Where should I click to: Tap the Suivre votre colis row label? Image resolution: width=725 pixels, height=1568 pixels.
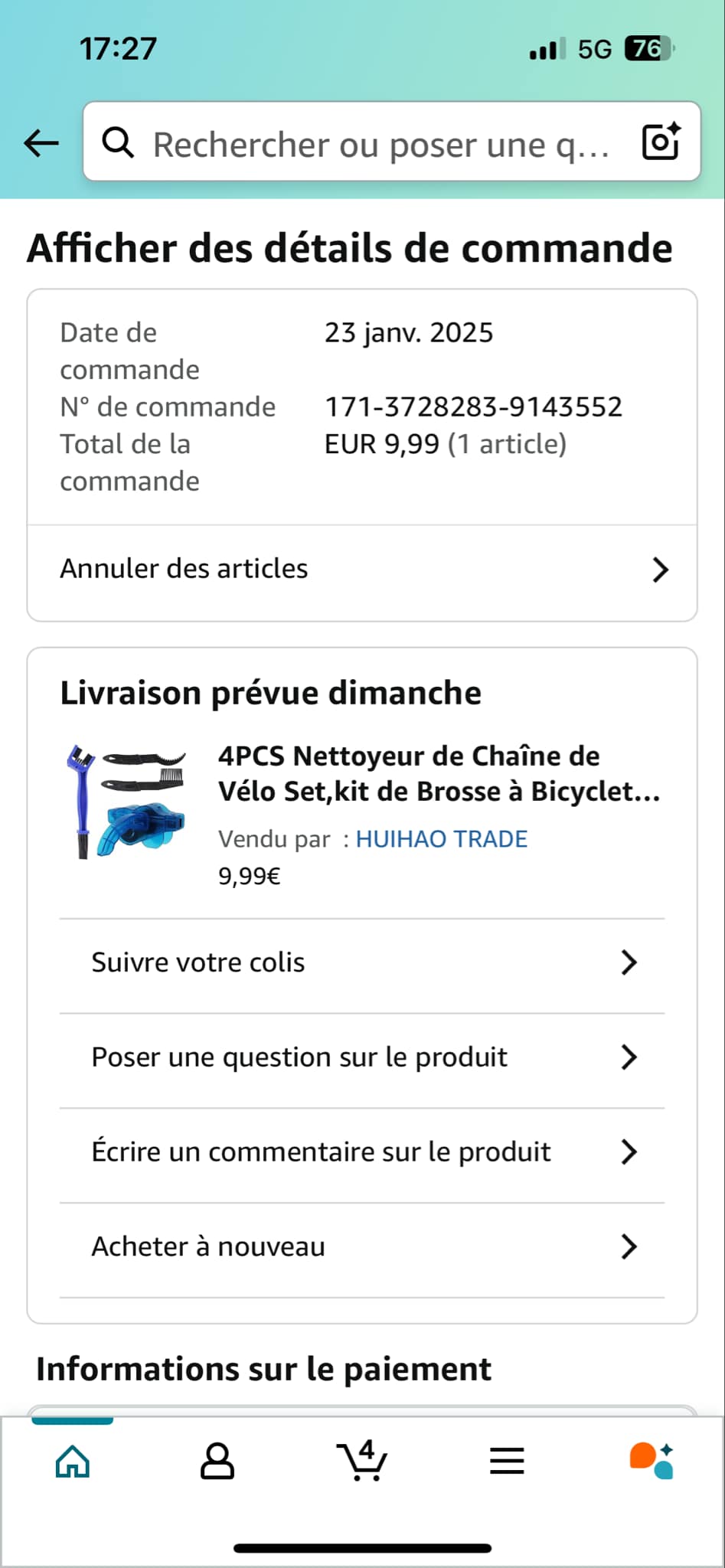click(x=198, y=962)
